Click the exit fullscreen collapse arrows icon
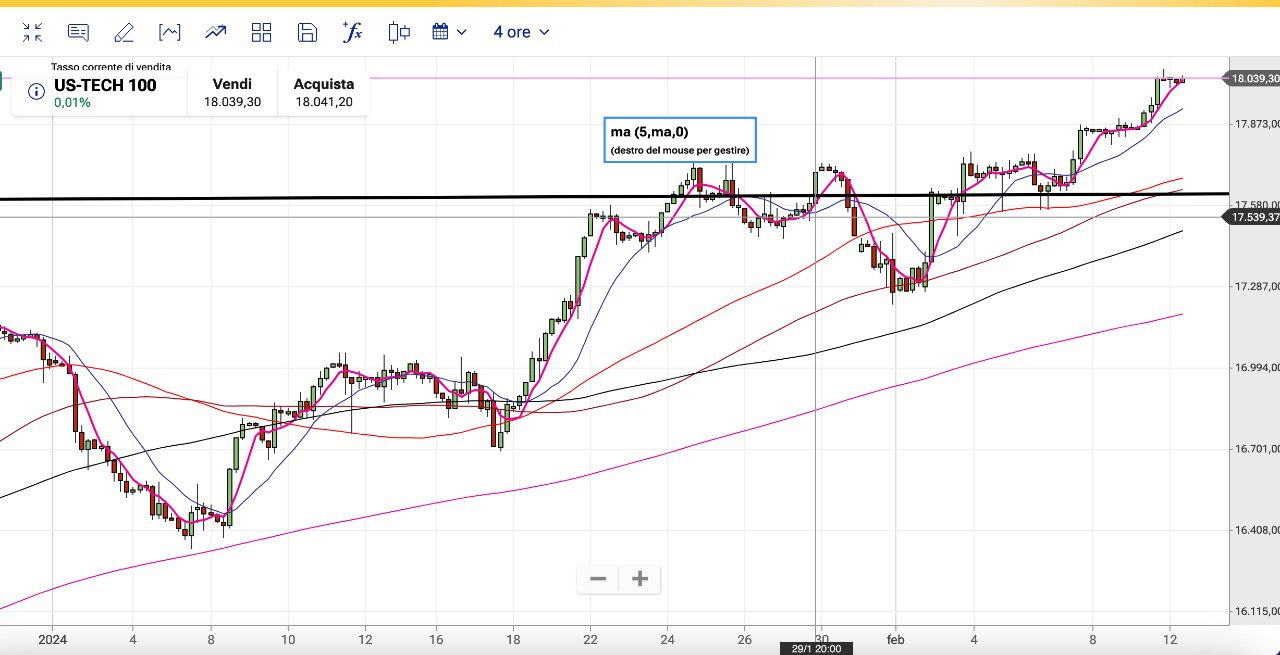1280x655 pixels. [x=32, y=32]
